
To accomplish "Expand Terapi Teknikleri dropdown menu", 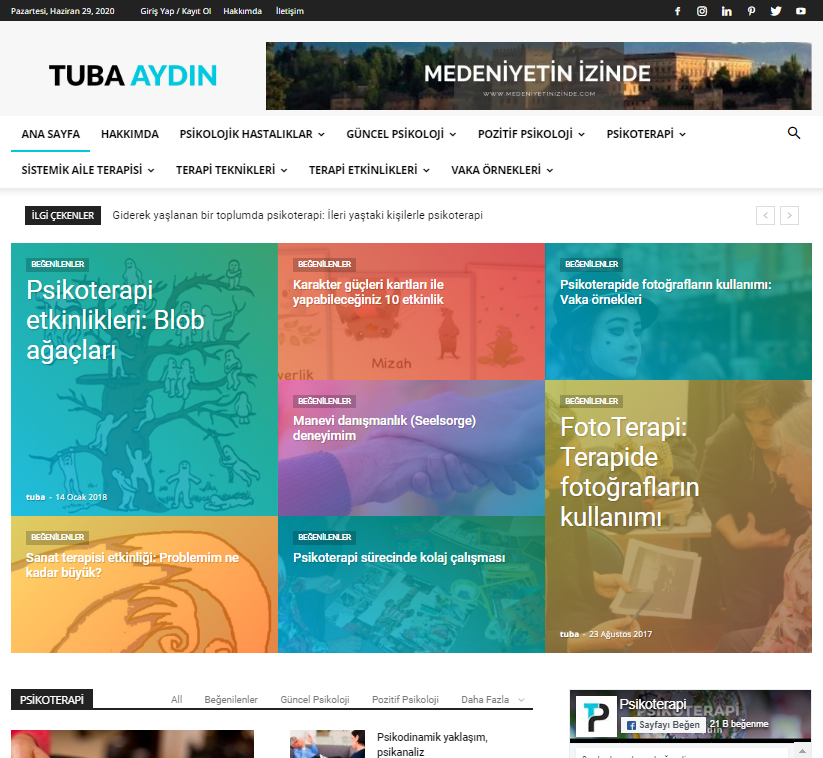I will [x=231, y=170].
